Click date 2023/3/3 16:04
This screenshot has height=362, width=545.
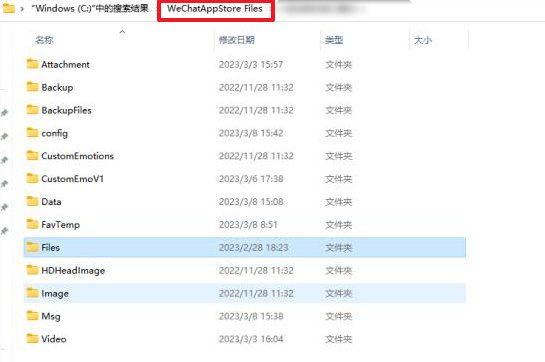[251, 339]
